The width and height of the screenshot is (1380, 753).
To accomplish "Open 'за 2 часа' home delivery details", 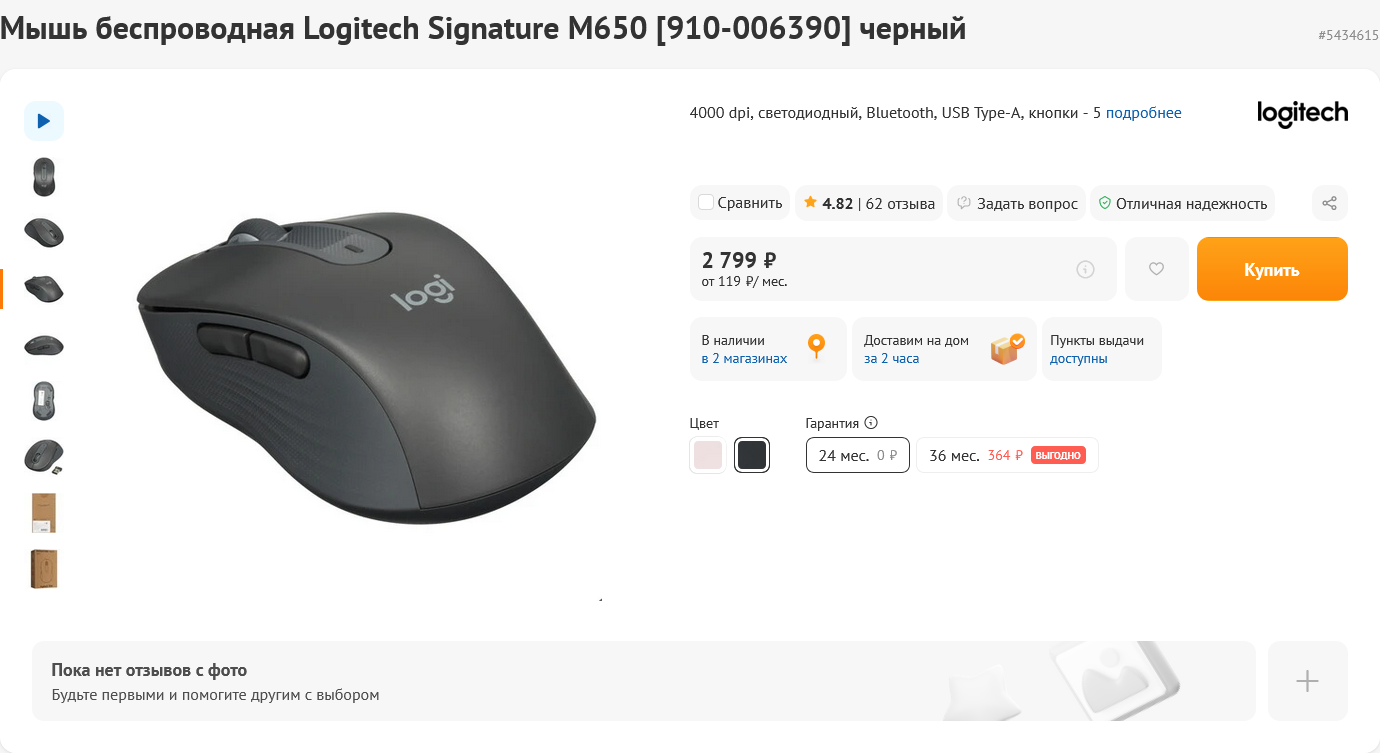I will (x=892, y=359).
